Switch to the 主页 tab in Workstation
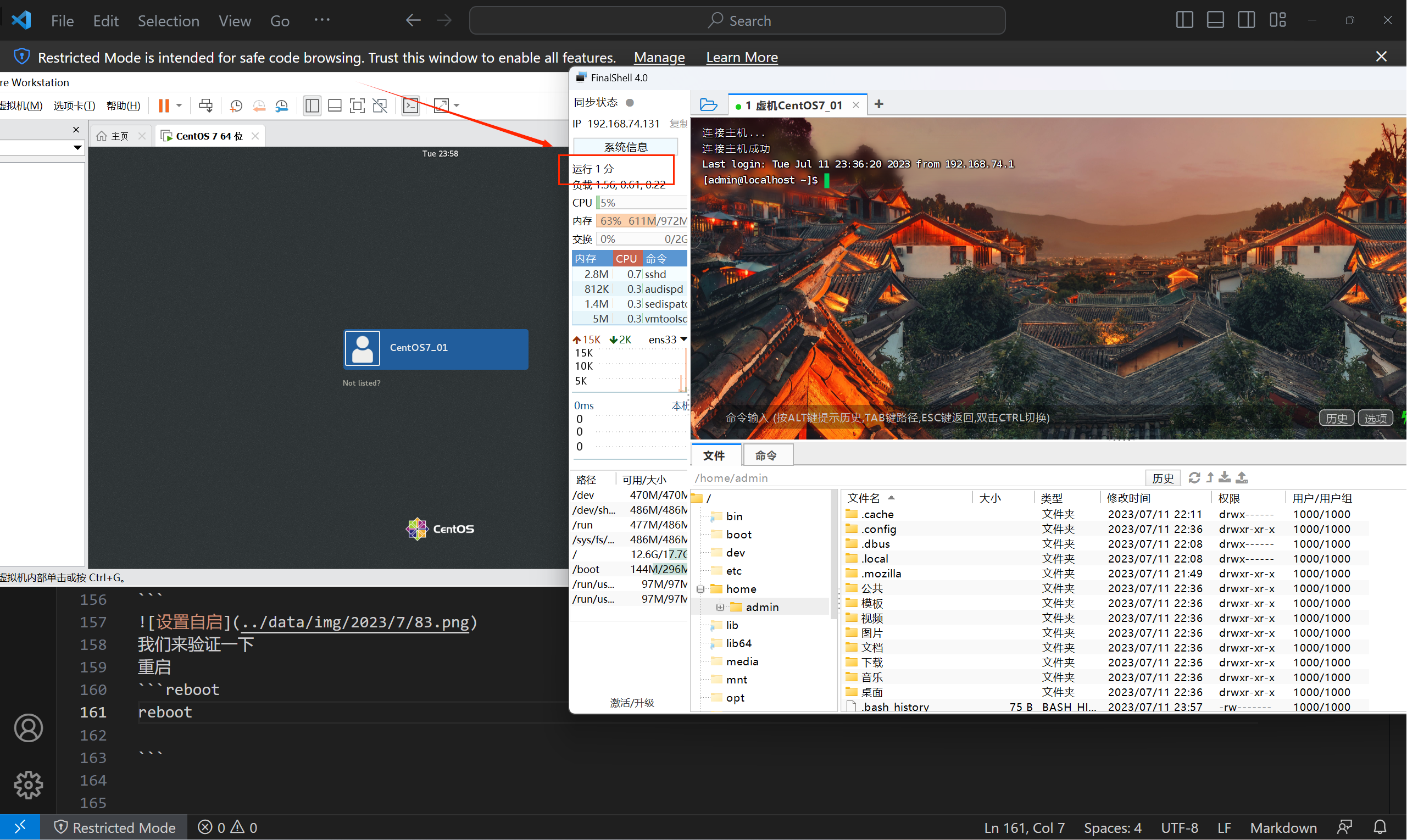The image size is (1407, 840). pyautogui.click(x=119, y=136)
